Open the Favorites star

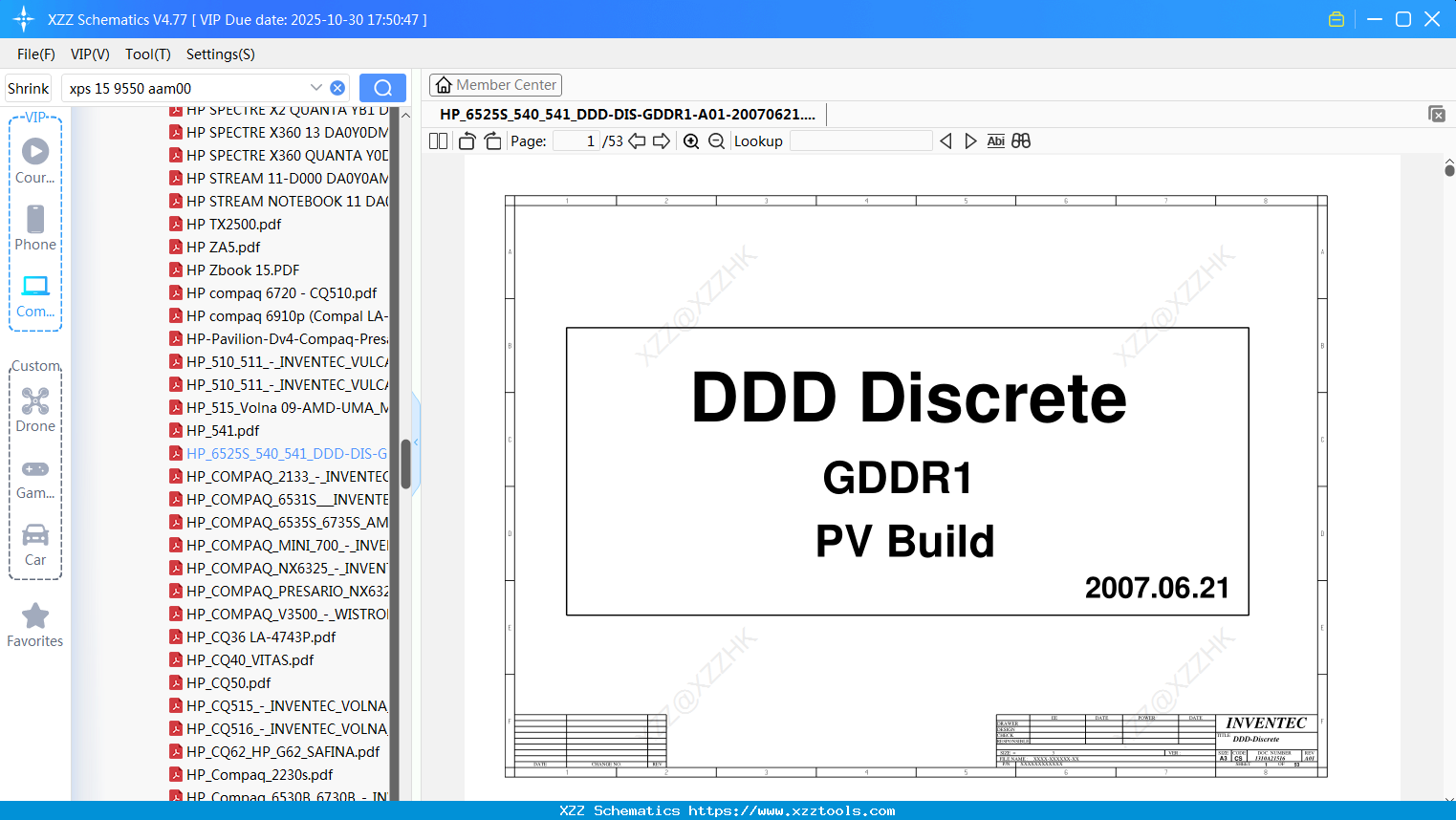(x=35, y=625)
